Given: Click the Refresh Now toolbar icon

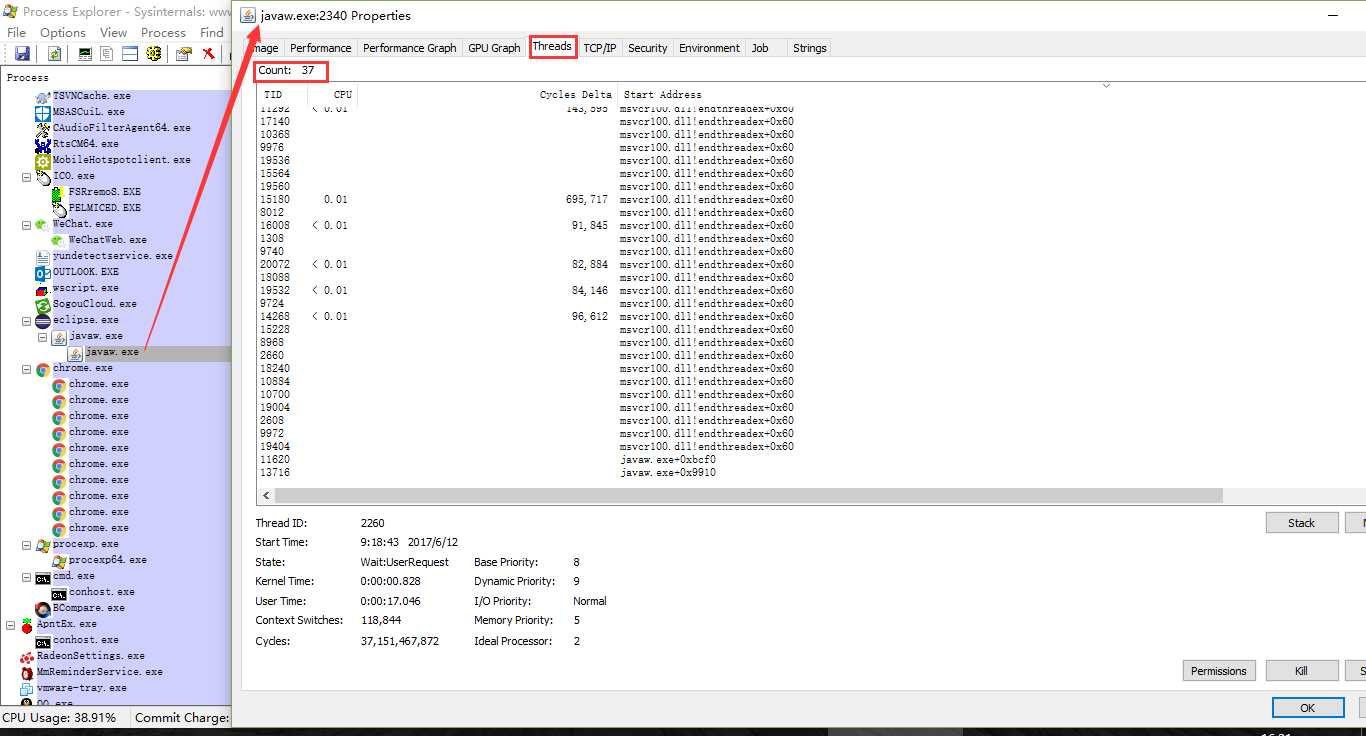Looking at the screenshot, I should click(55, 54).
